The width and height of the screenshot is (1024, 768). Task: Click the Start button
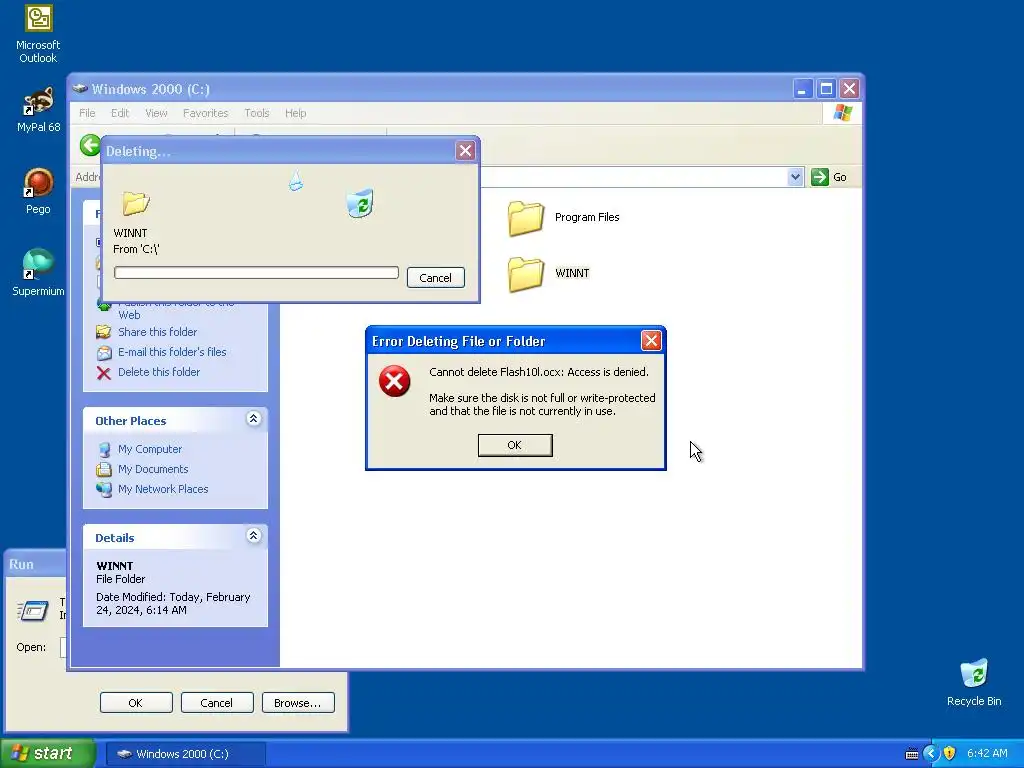[x=47, y=754]
